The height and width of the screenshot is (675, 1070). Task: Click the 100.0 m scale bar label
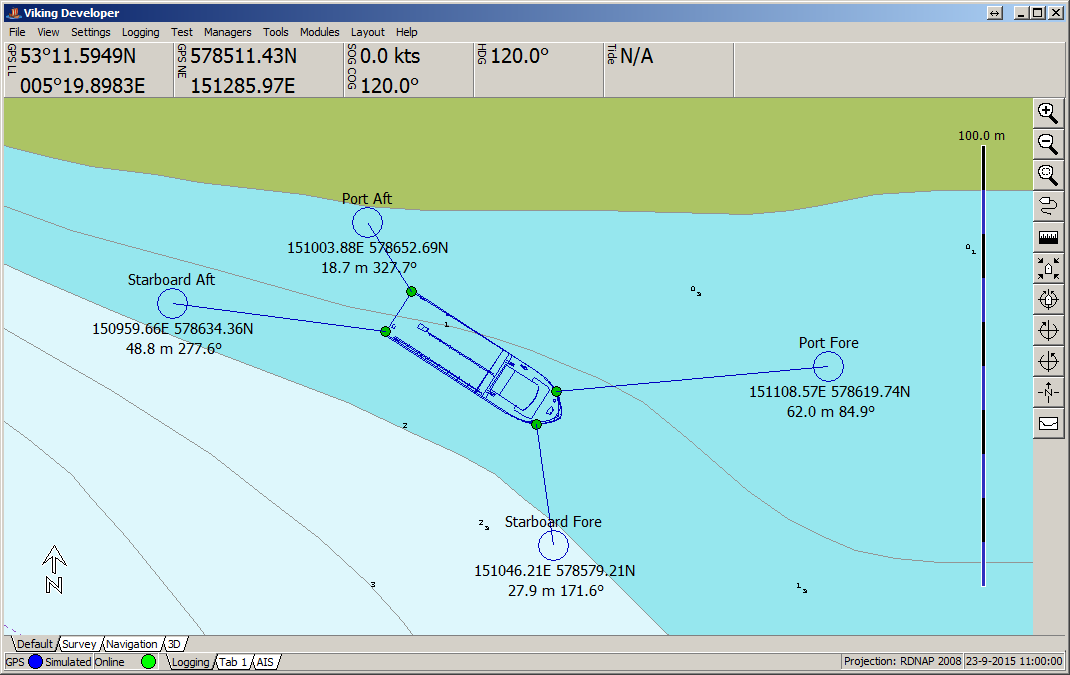pos(981,135)
